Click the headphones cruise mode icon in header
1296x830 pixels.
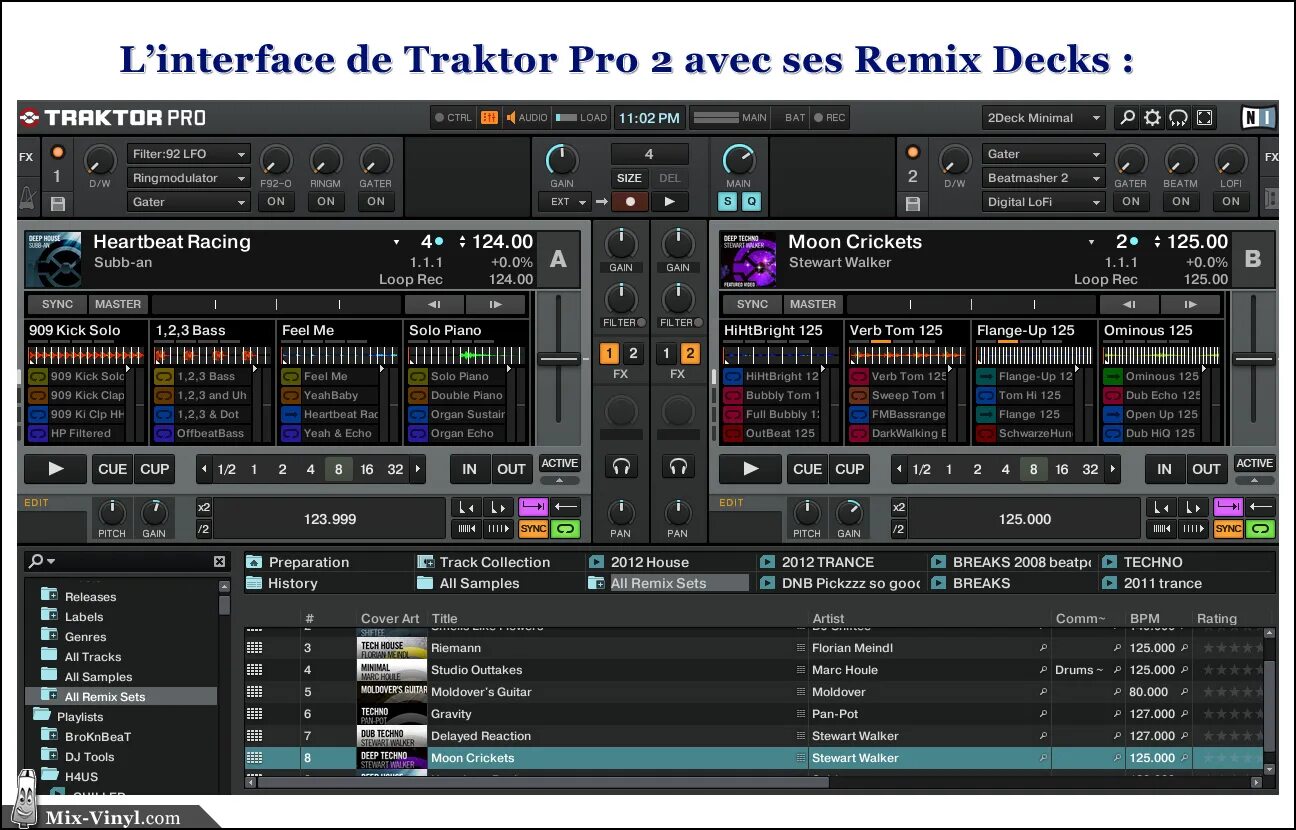(1179, 118)
